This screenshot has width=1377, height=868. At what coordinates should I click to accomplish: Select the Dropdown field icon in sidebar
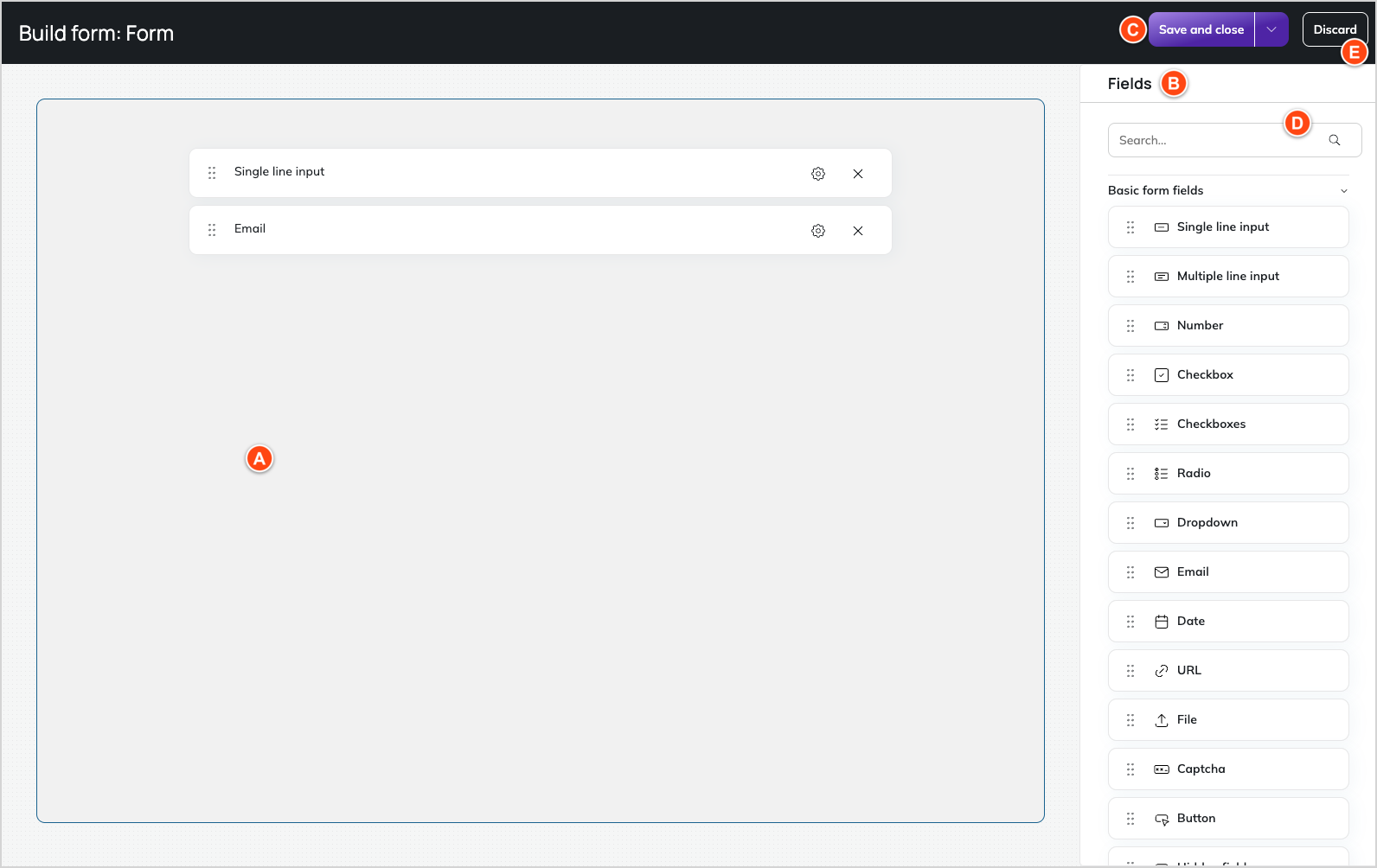(1162, 523)
